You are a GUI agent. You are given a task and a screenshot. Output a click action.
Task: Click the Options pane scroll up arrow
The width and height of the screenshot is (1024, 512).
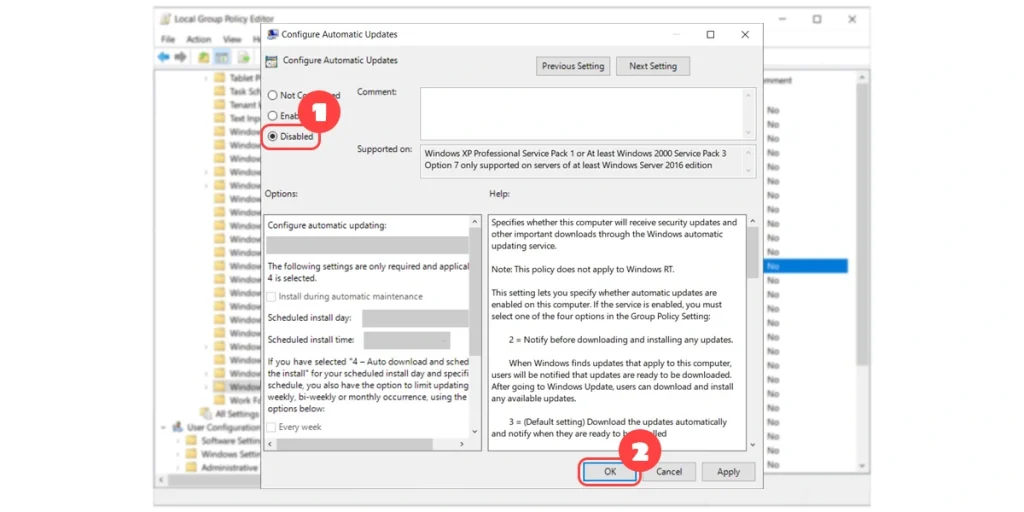tap(475, 222)
